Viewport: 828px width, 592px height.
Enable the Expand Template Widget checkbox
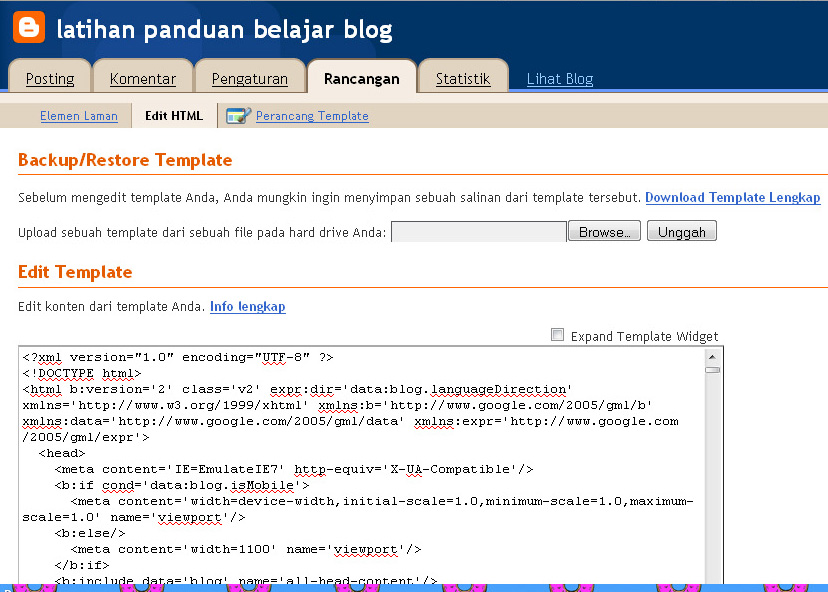pos(557,335)
